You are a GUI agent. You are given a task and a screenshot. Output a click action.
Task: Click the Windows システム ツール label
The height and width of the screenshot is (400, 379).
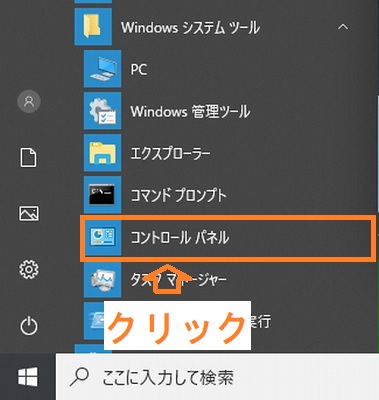(x=190, y=28)
